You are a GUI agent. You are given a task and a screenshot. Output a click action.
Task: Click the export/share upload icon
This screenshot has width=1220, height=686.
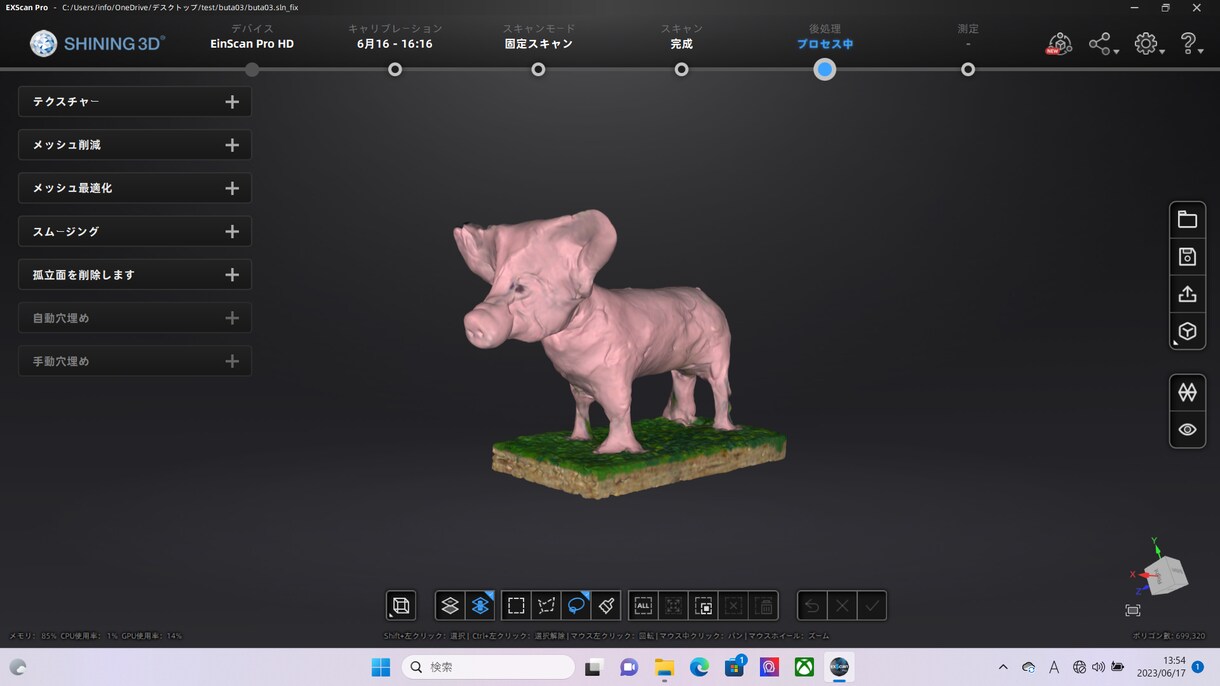coord(1187,294)
